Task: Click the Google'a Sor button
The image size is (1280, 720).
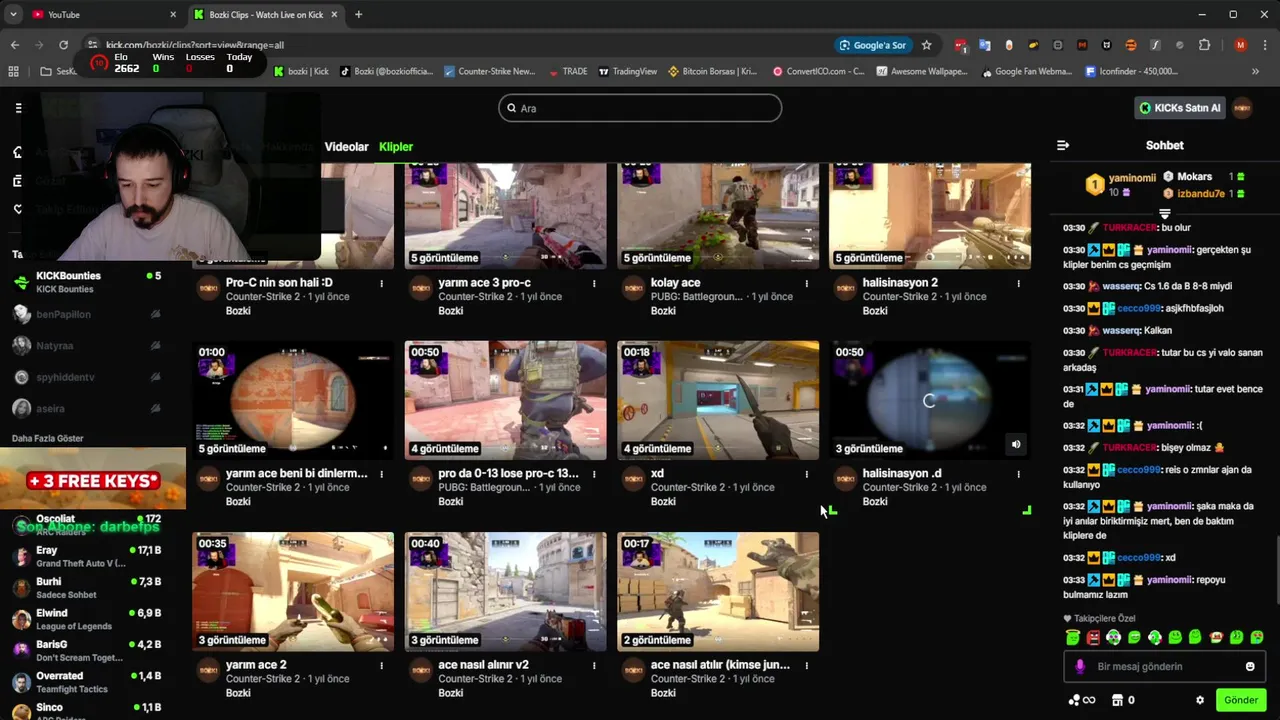Action: [x=873, y=45]
